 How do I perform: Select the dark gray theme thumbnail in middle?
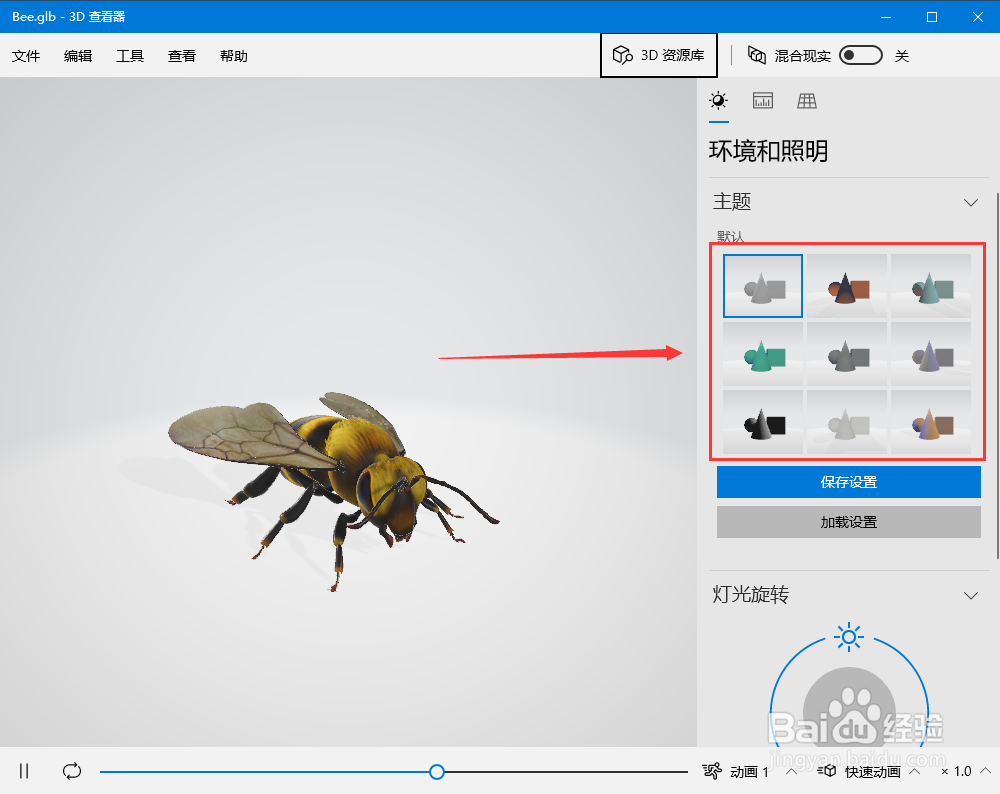(x=847, y=354)
